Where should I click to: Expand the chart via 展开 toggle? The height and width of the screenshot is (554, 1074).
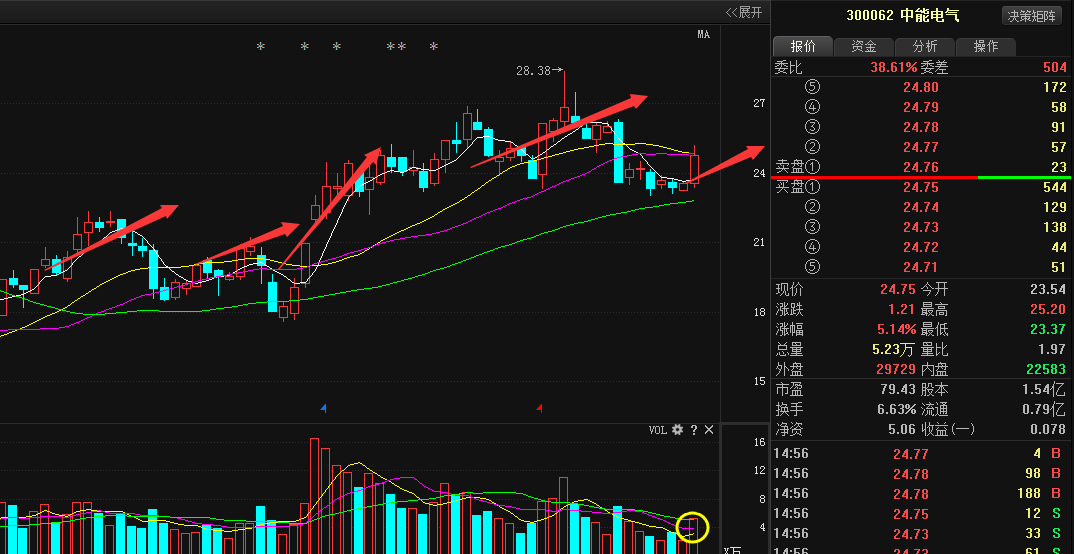[744, 12]
